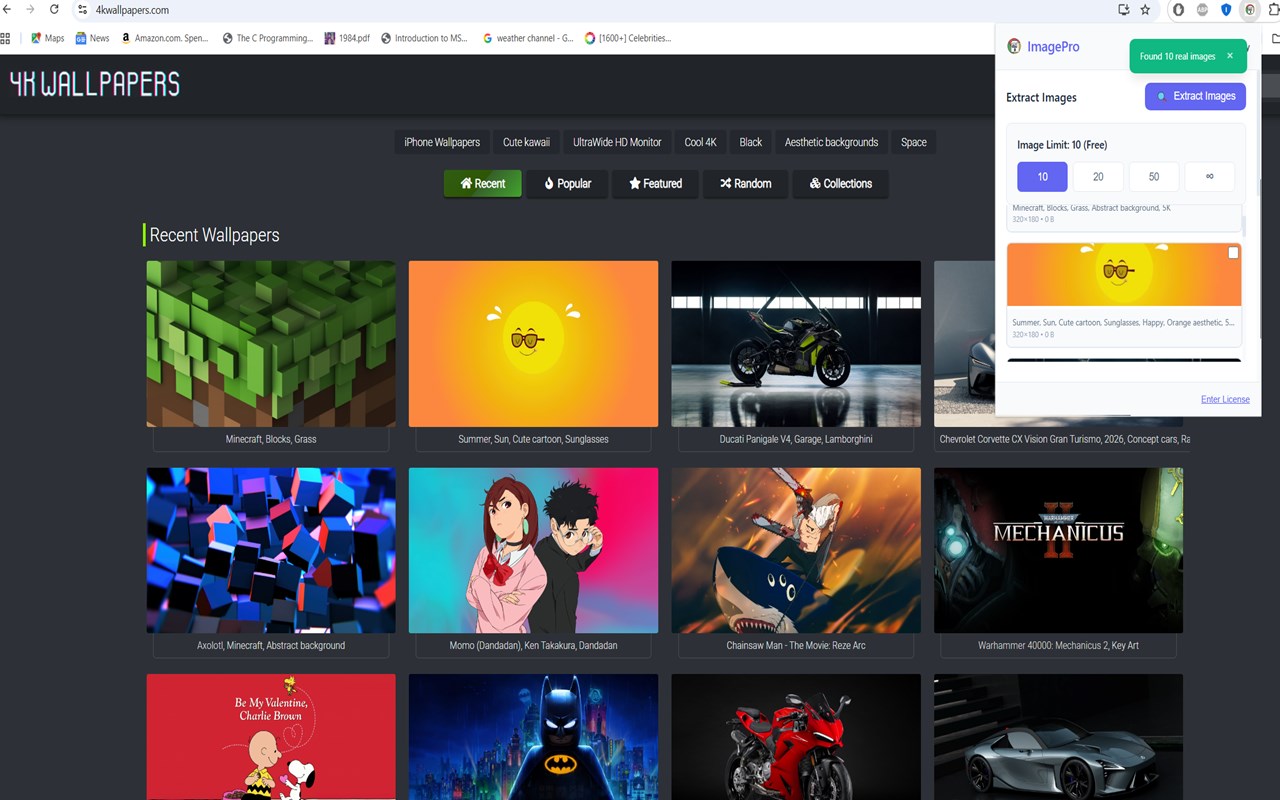Viewport: 1280px width, 800px height.
Task: Click the Summer Sun preview in ImagePro
Action: click(x=1124, y=274)
